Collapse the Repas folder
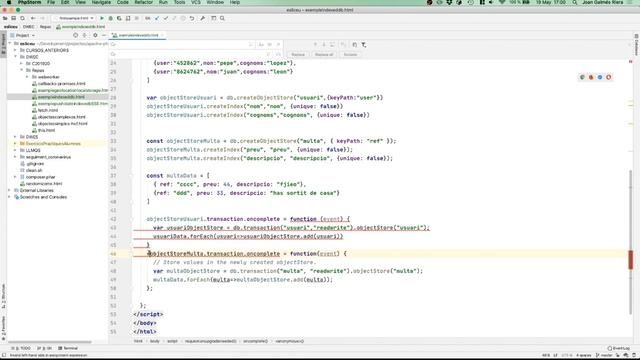This screenshot has height=360, width=640. (22, 70)
